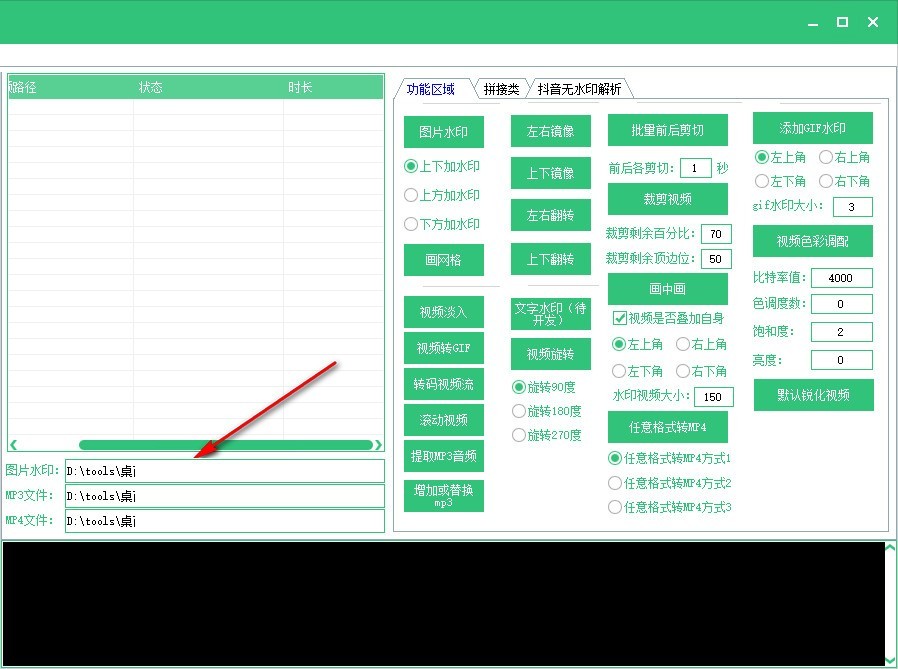Focus the 前后各剪切 seconds field
Screen dimensions: 898x669
point(696,168)
